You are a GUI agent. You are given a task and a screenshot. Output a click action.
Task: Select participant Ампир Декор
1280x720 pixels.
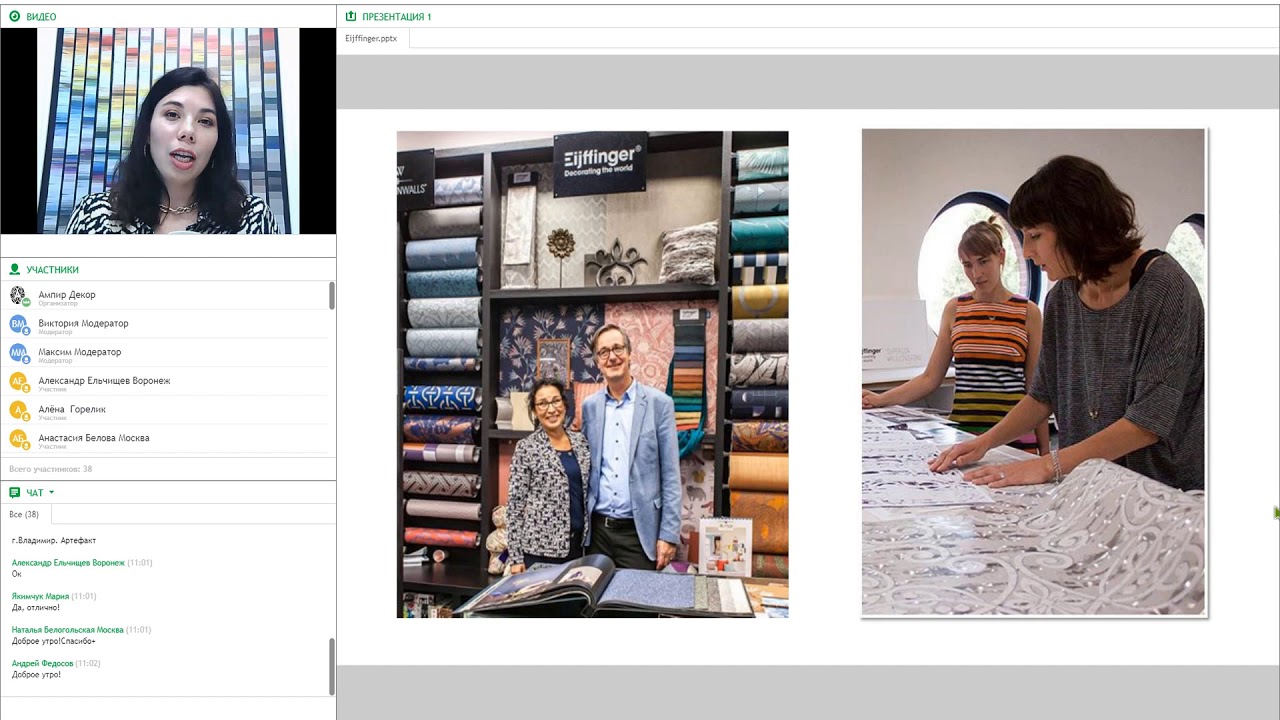pyautogui.click(x=165, y=296)
